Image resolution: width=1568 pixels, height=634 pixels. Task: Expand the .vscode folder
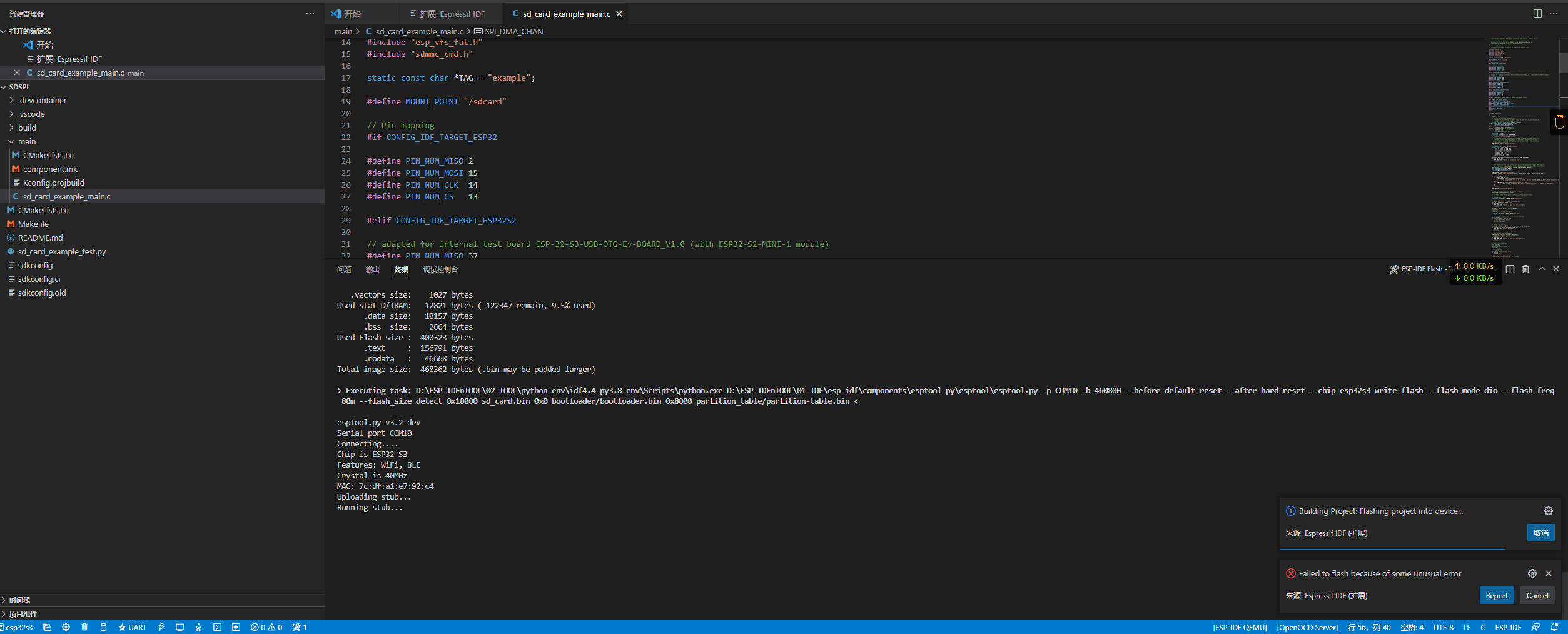point(163,114)
